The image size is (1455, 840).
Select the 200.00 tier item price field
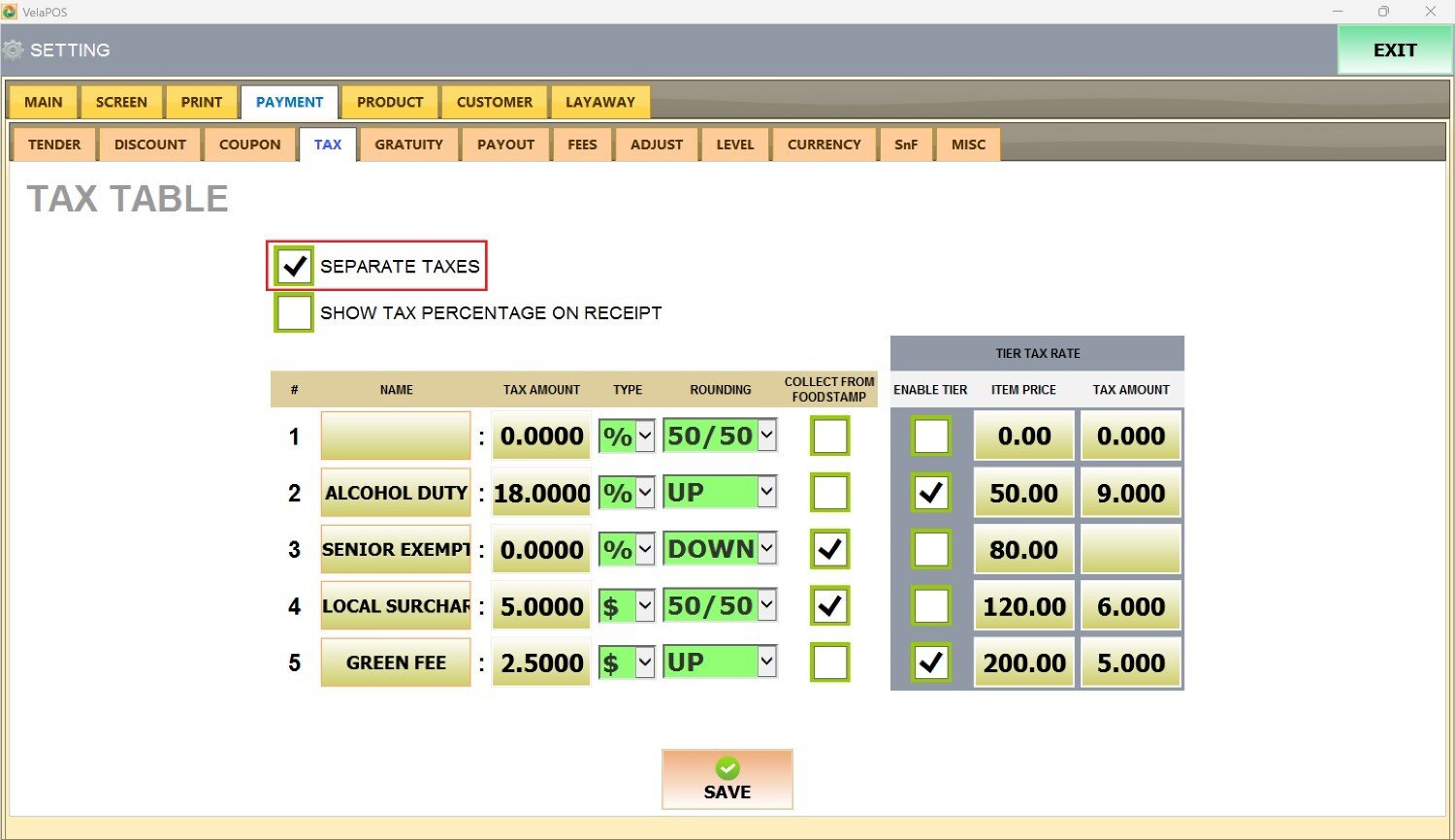1023,662
